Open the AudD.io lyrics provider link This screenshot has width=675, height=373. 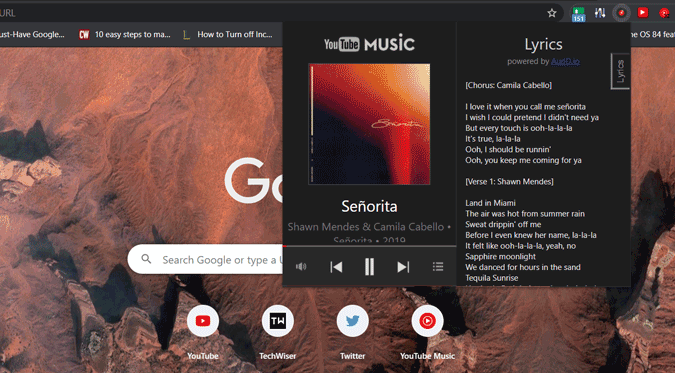click(x=565, y=61)
